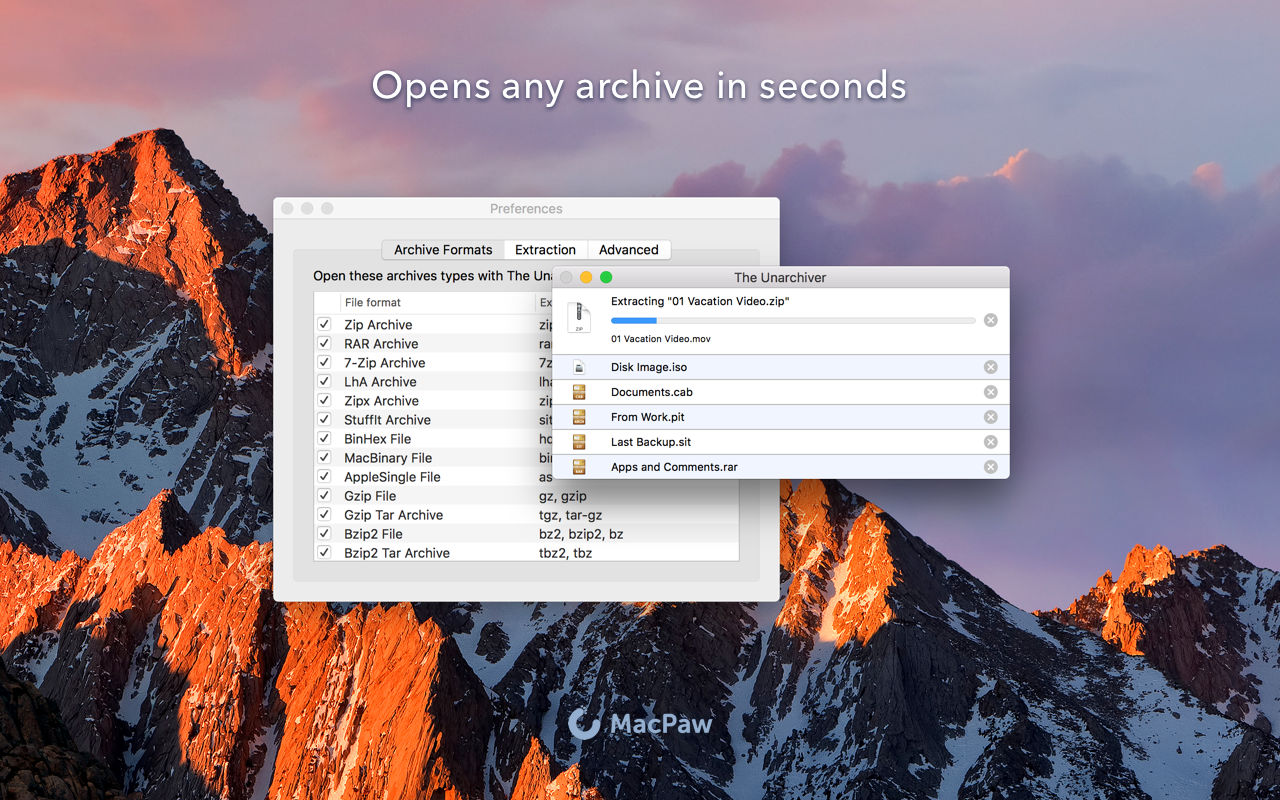This screenshot has width=1280, height=800.
Task: Select the Documents.cab queue row
Action: pos(781,392)
